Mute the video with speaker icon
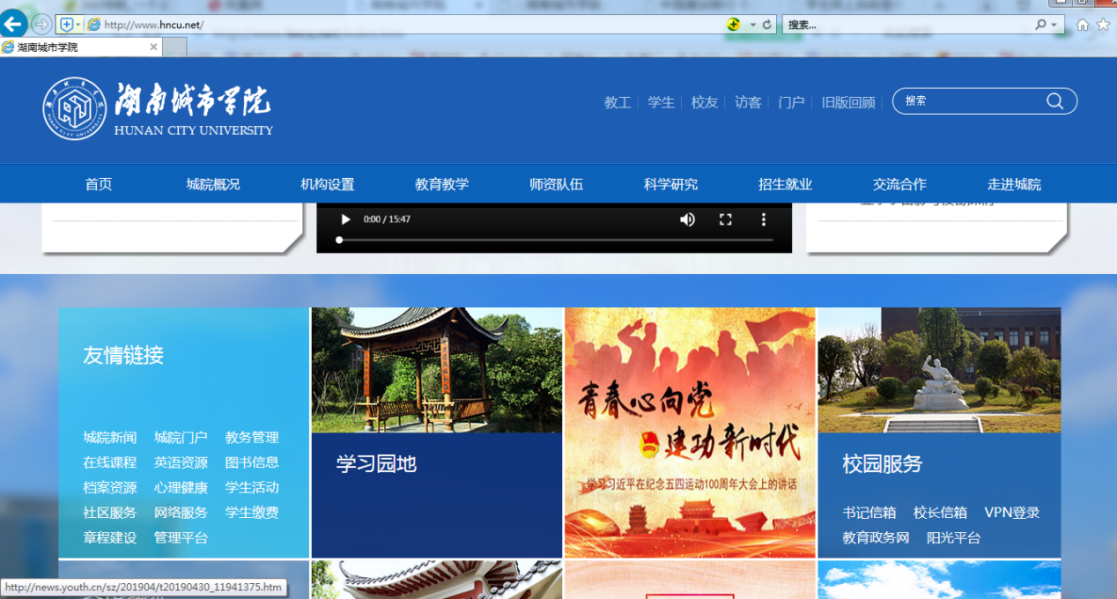The height and width of the screenshot is (599, 1117). [x=687, y=219]
